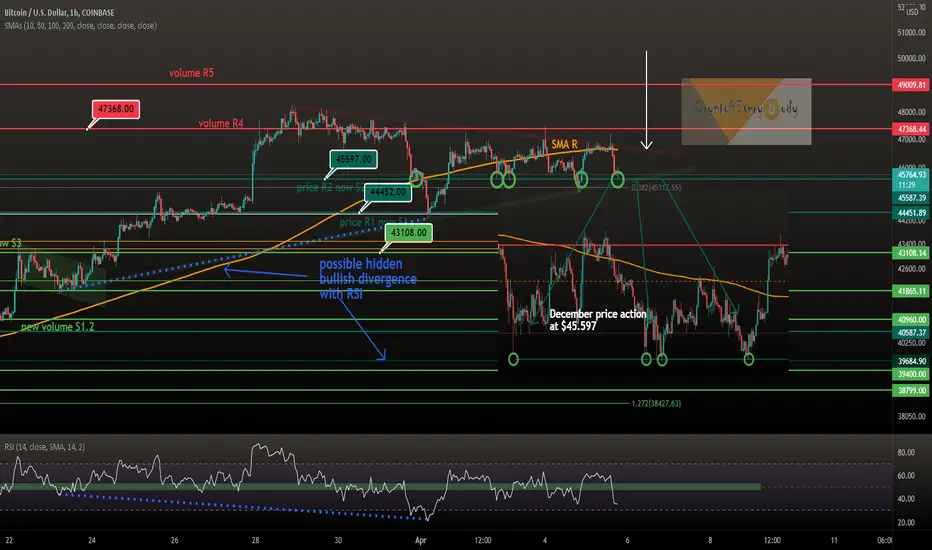Click the USD currency label on price axis
Image resolution: width=932 pixels, height=550 pixels.
[912, 12]
